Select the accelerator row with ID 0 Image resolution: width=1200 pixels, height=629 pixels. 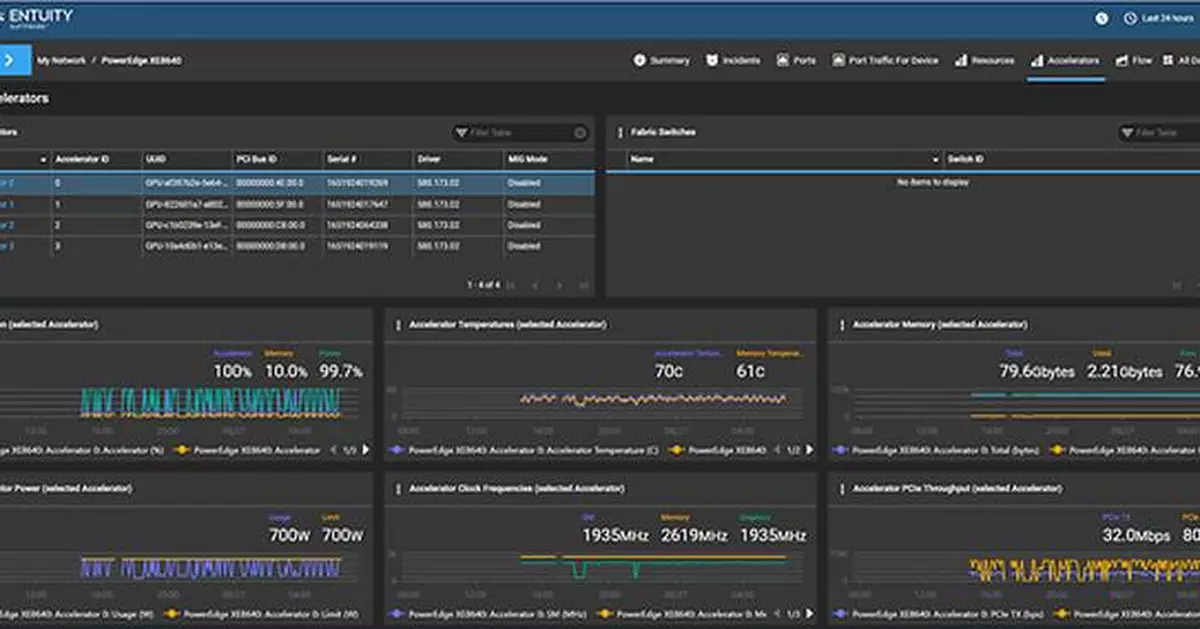click(x=297, y=183)
